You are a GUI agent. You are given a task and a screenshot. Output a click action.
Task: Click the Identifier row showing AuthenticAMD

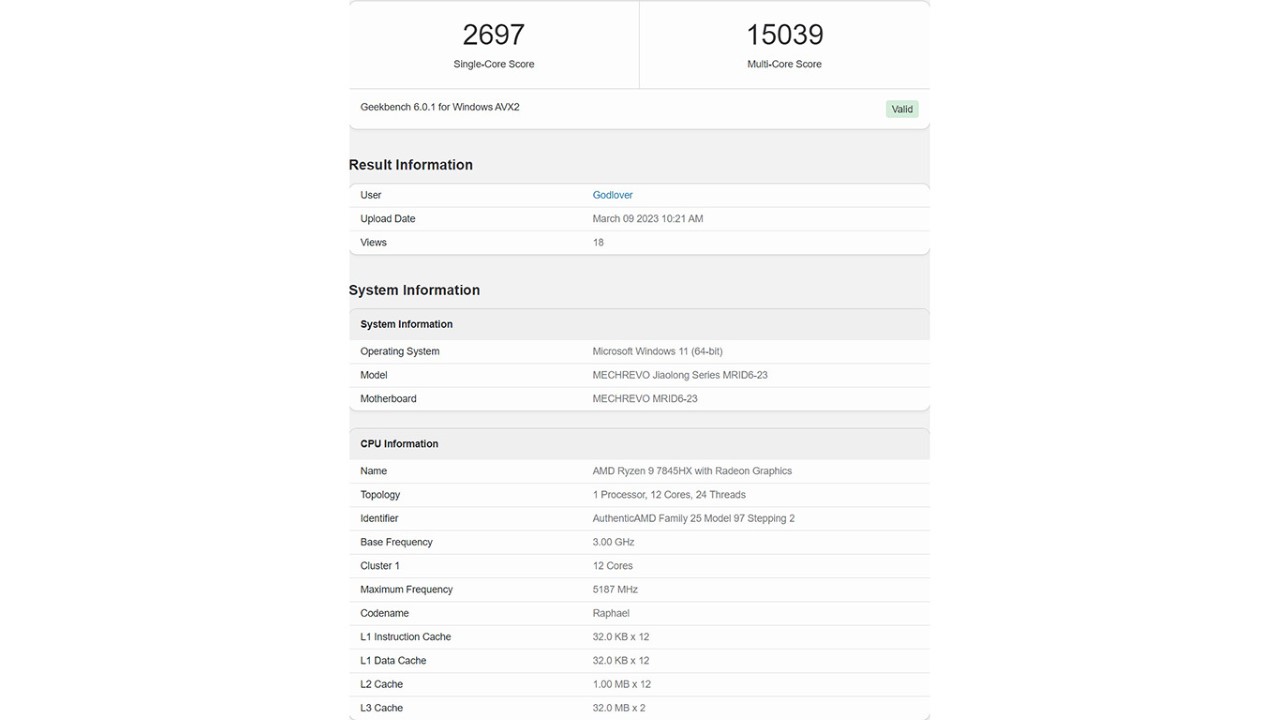[701, 518]
